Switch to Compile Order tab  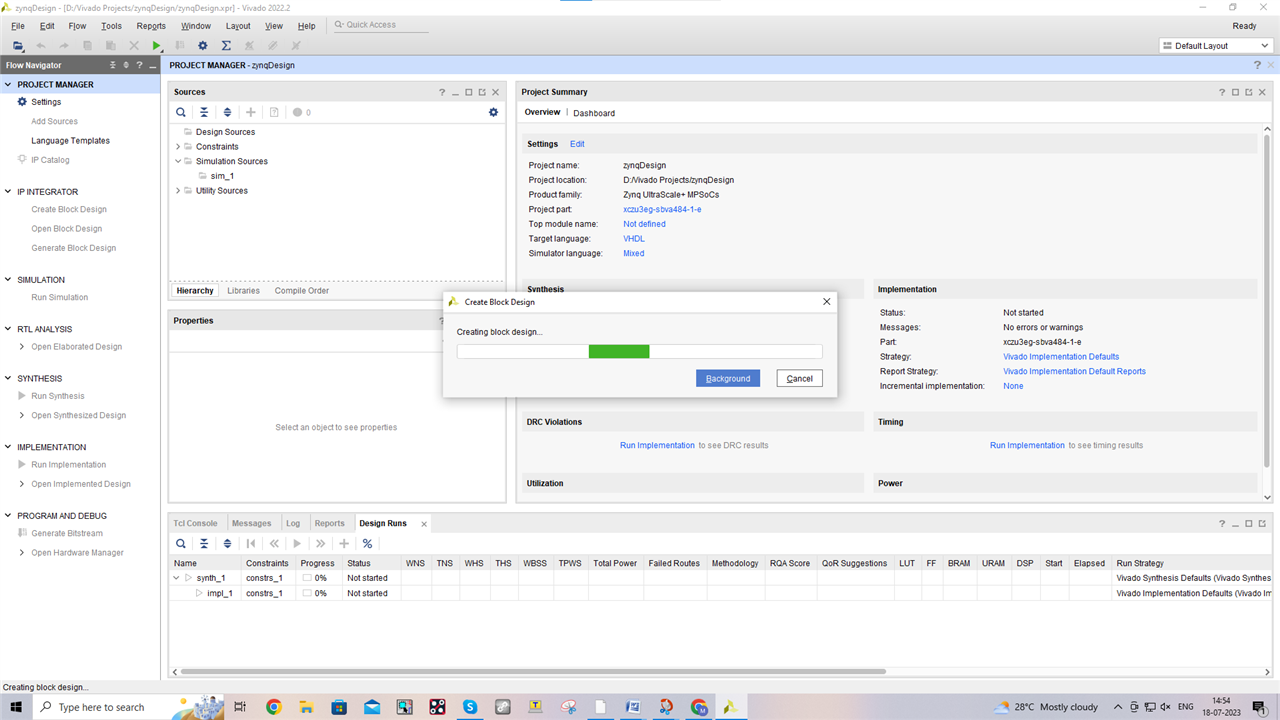[302, 291]
